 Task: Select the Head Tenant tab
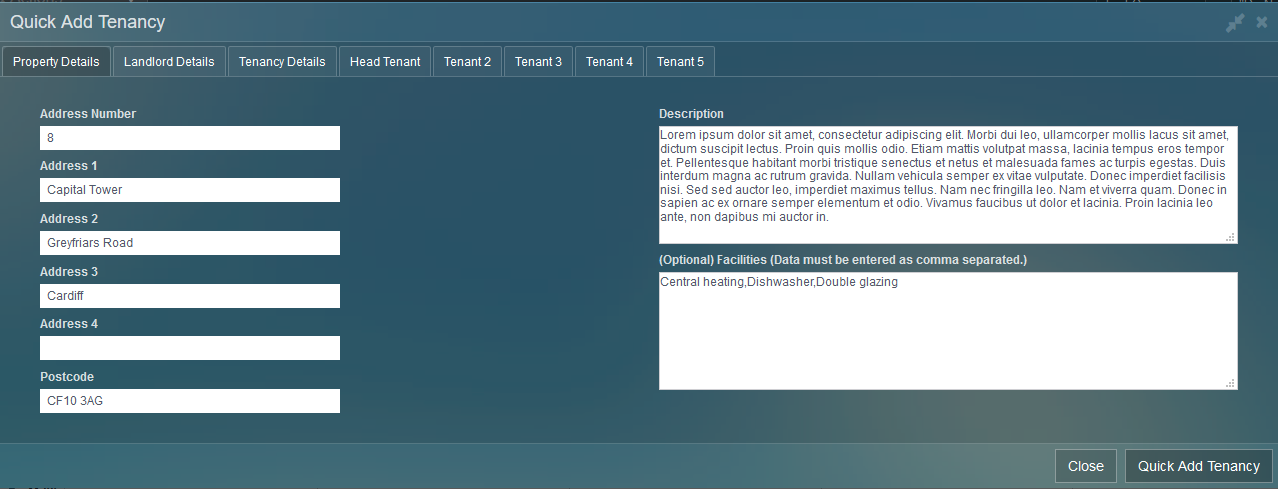385,61
